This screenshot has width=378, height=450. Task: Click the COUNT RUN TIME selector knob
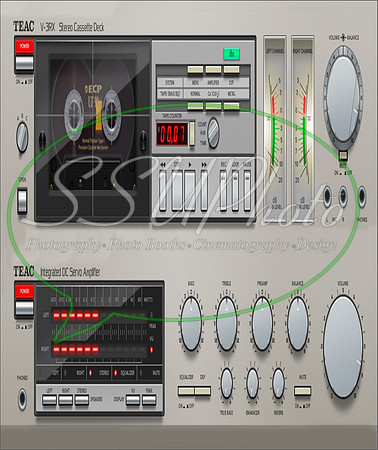[x=213, y=133]
